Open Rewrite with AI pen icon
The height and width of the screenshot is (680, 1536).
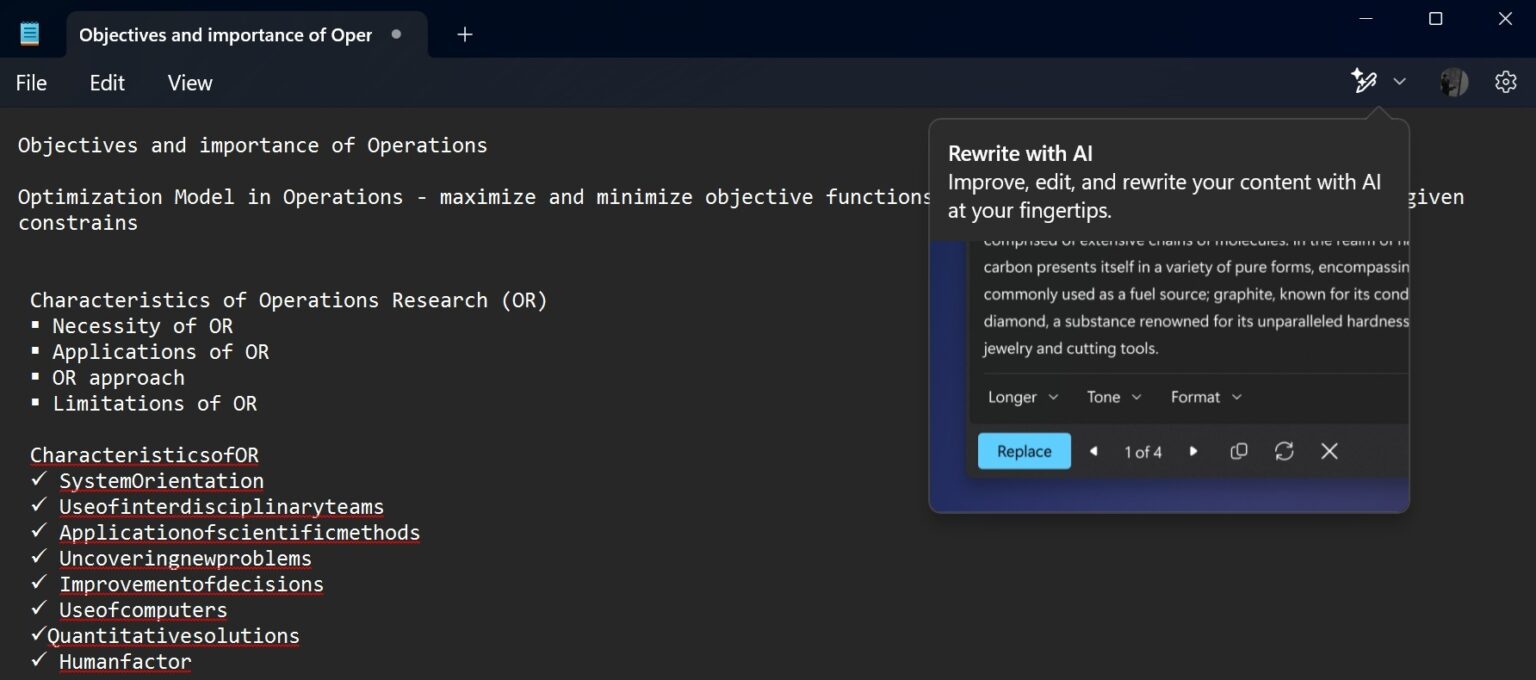(x=1365, y=81)
